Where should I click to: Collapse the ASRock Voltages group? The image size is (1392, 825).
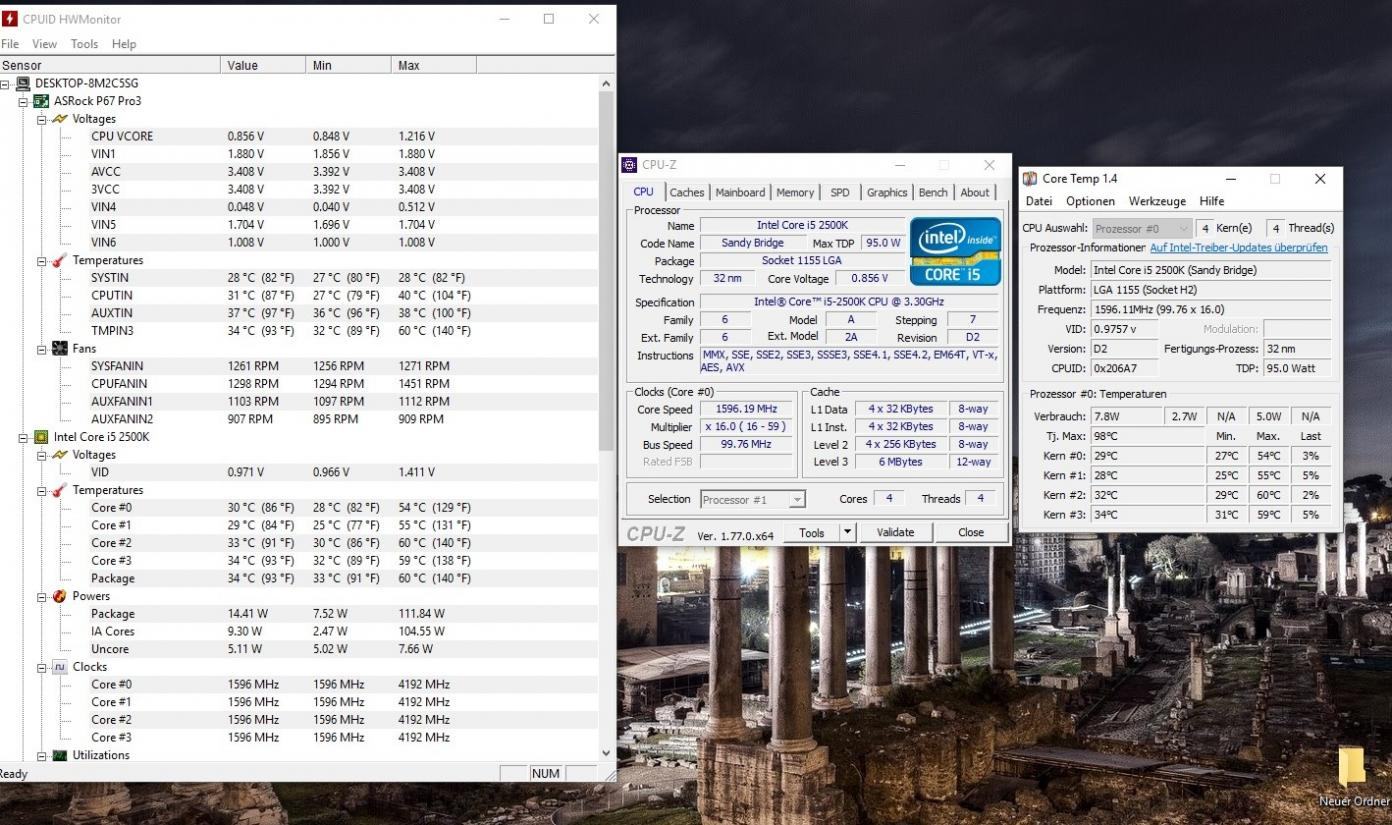click(42, 119)
